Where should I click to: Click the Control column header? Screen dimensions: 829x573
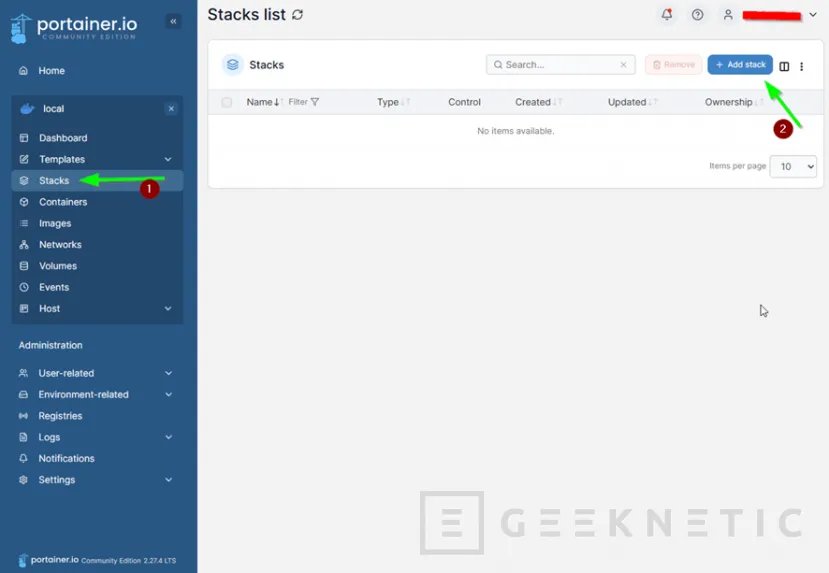pyautogui.click(x=464, y=102)
